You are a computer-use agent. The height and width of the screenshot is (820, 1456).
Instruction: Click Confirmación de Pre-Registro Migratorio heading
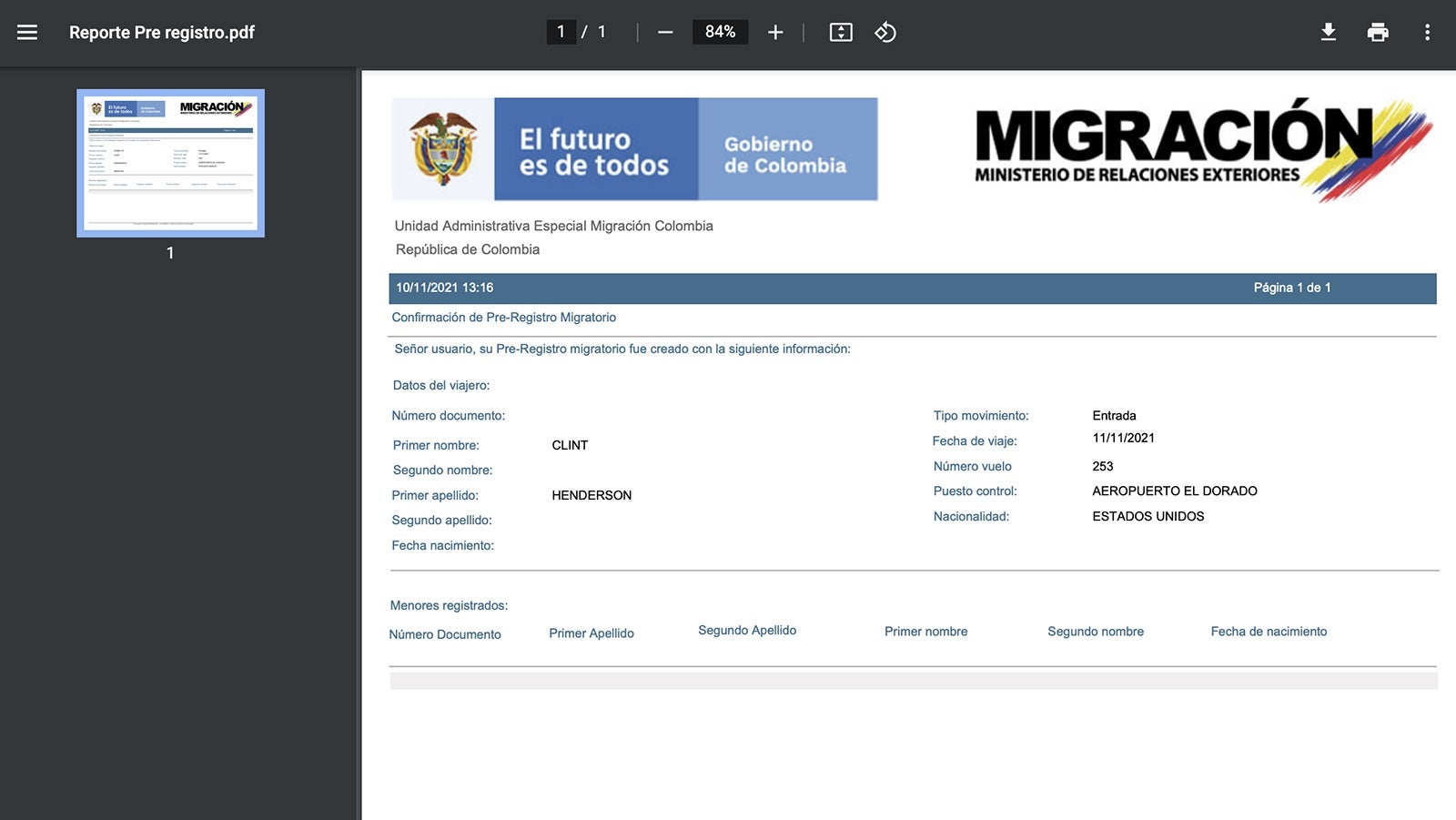pos(504,318)
